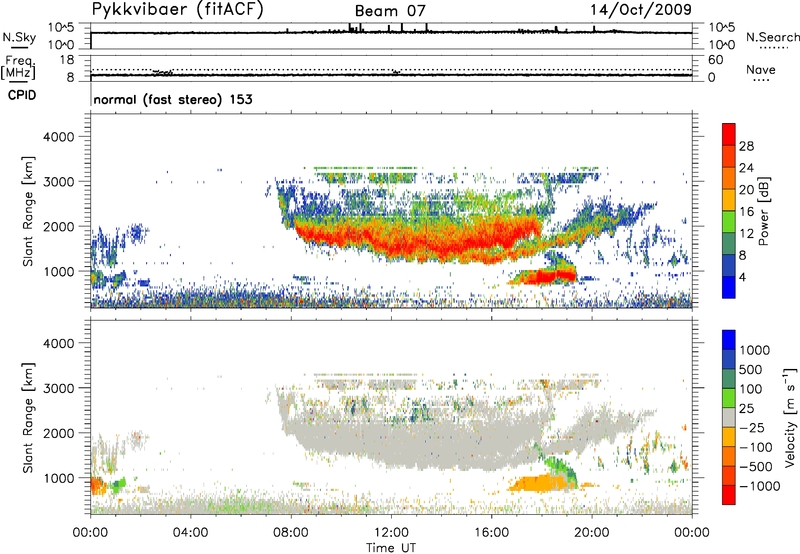
Task: Pick the light green 12–16 dB colorbar segment
Action: 729,223
